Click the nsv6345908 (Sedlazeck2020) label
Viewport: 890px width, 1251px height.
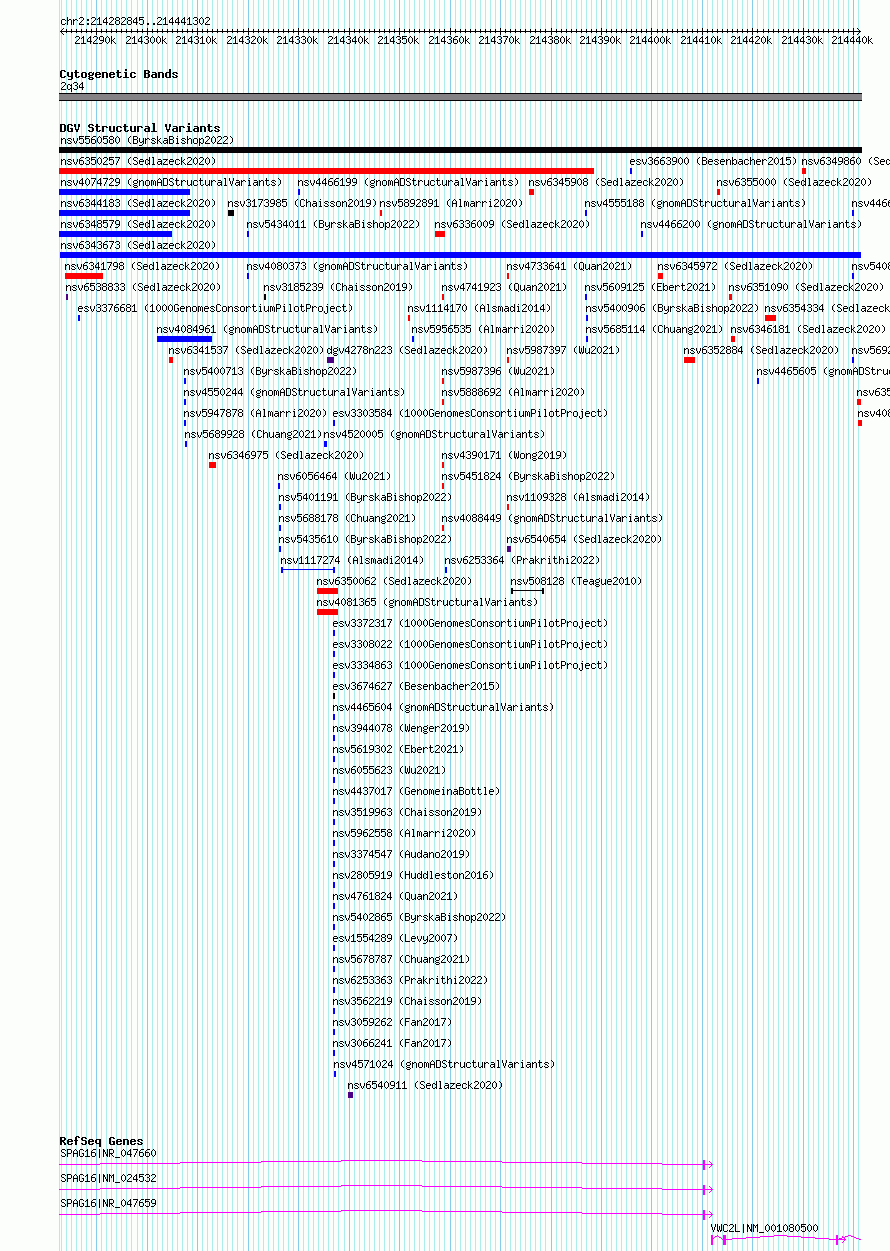(606, 182)
